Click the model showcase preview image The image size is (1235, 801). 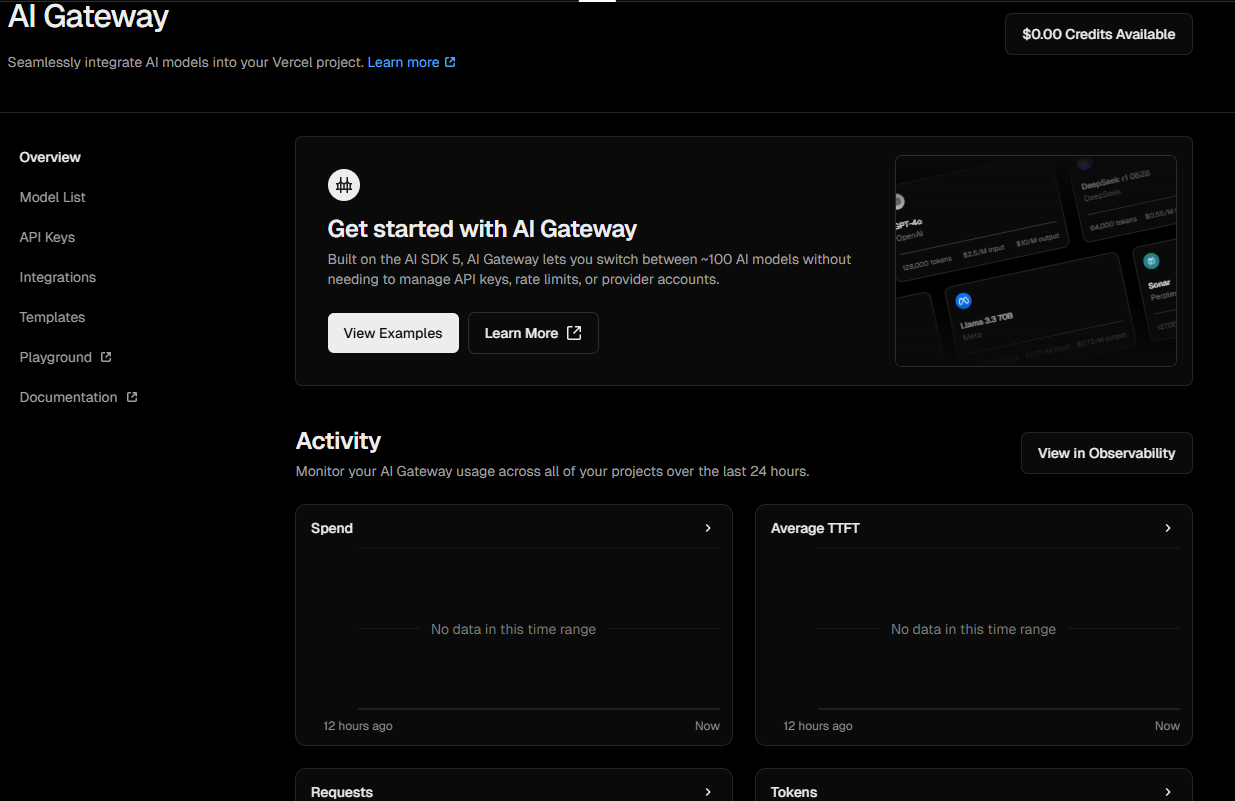(1035, 260)
